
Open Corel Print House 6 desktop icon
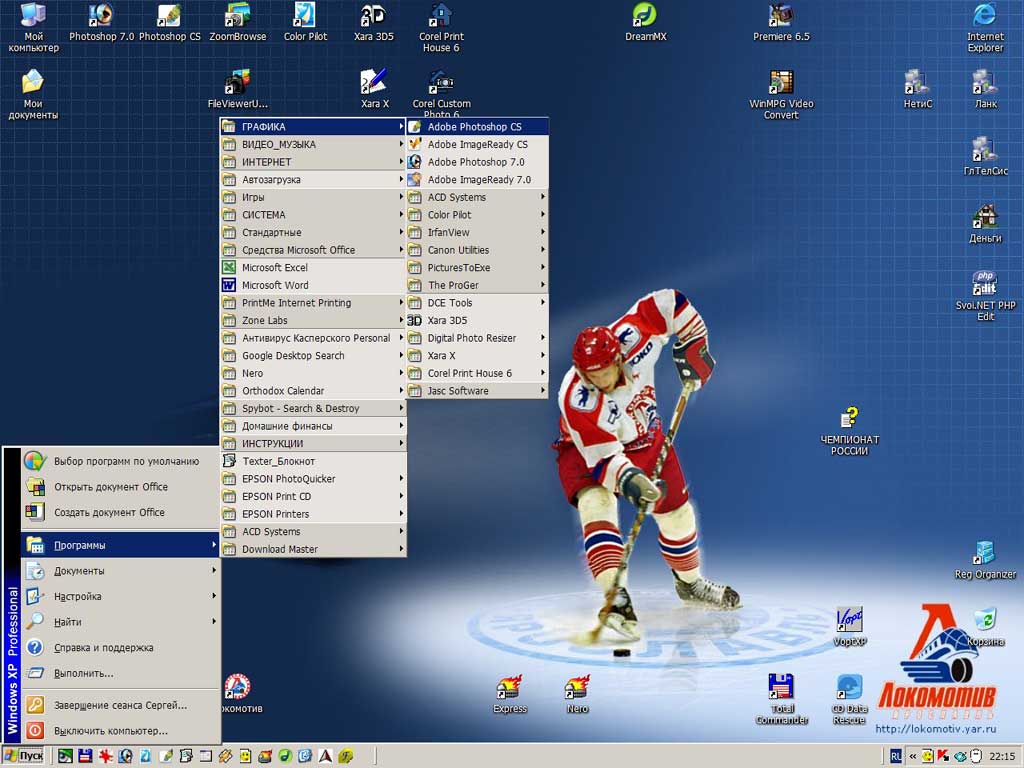point(441,27)
